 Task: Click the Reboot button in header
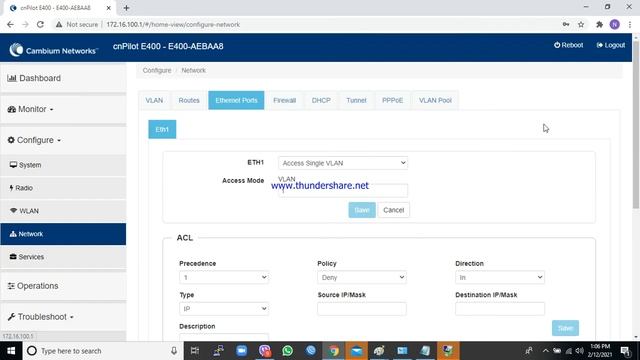(568, 45)
